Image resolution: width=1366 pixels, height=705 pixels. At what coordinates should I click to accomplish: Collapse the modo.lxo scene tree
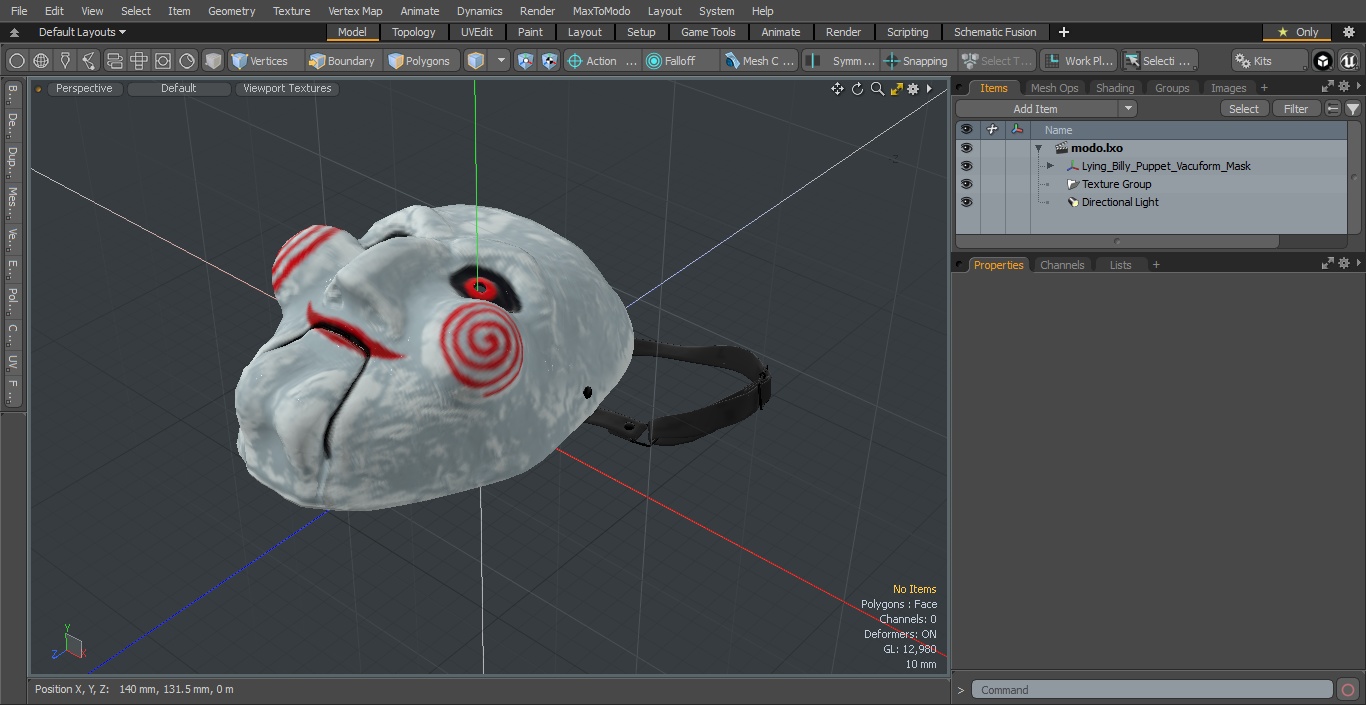point(1039,148)
